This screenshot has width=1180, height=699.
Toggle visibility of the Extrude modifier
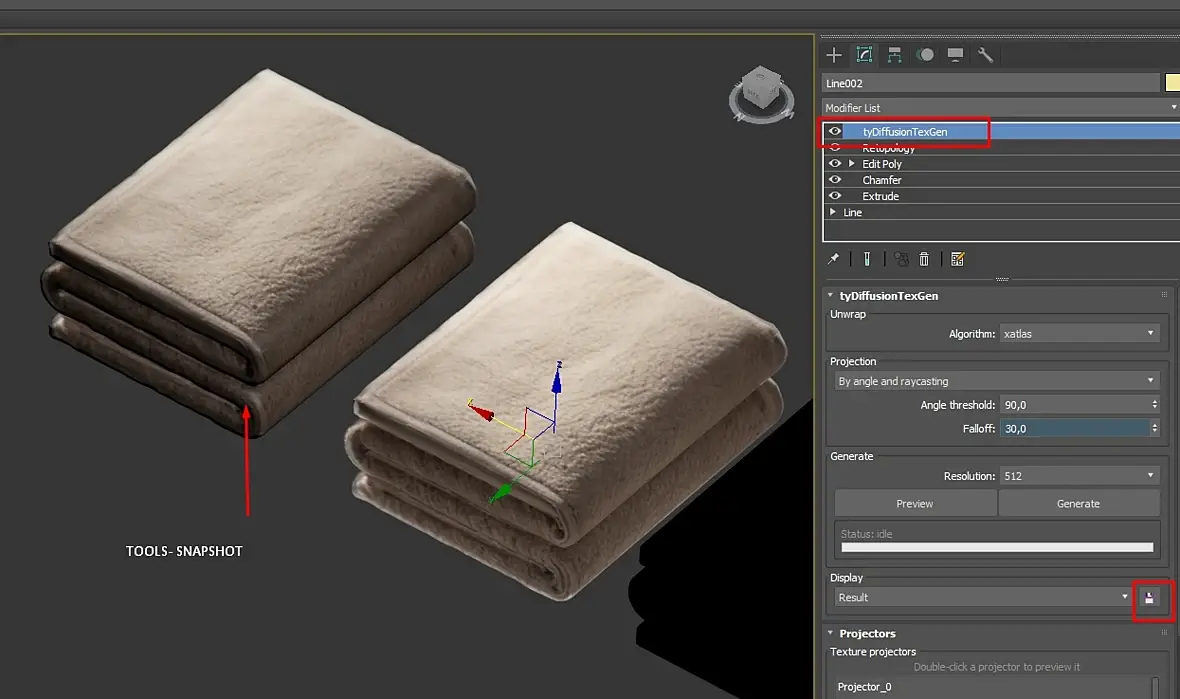(835, 196)
